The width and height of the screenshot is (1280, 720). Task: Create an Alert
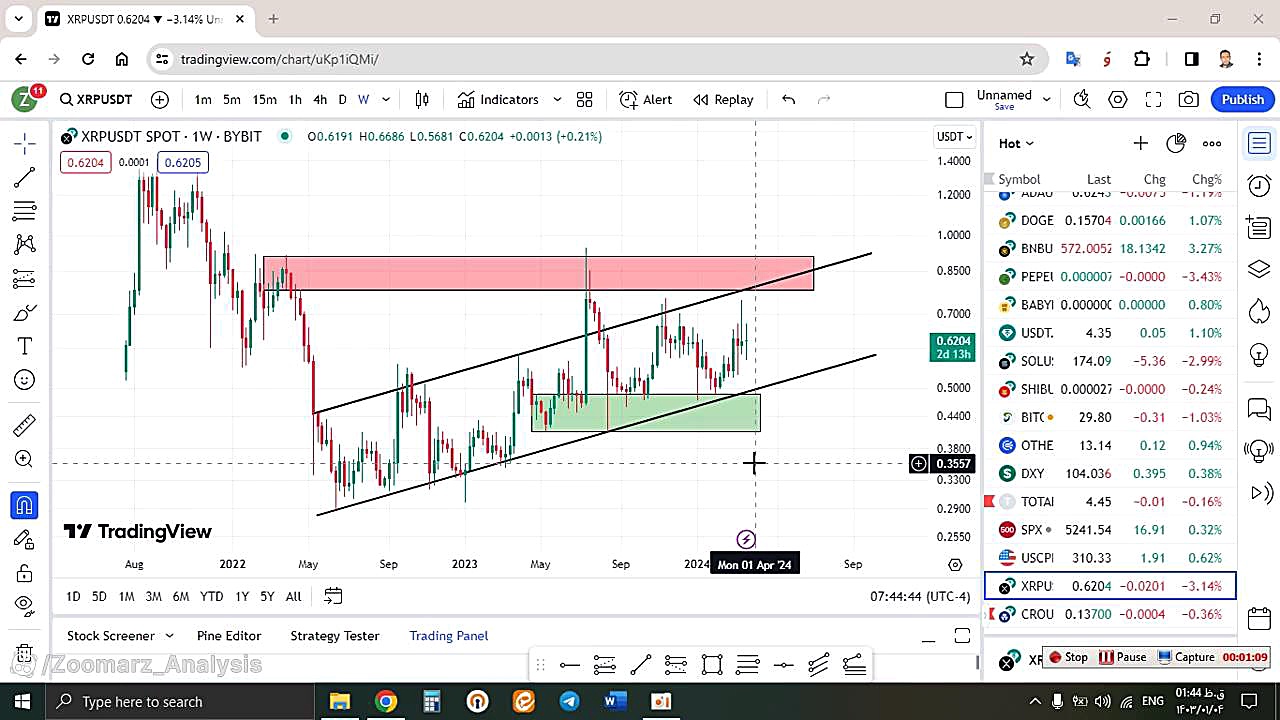646,99
